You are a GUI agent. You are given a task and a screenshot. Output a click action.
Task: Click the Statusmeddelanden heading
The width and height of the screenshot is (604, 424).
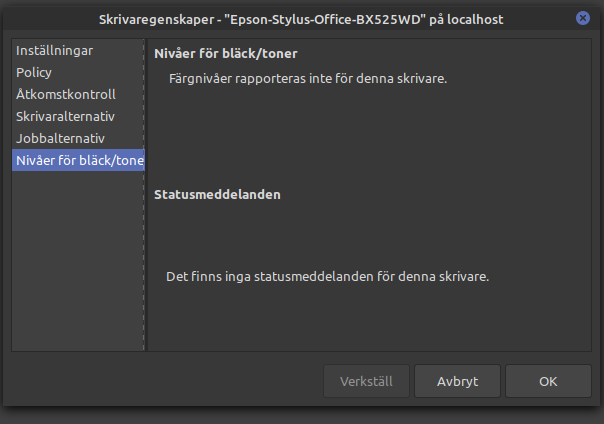point(217,194)
